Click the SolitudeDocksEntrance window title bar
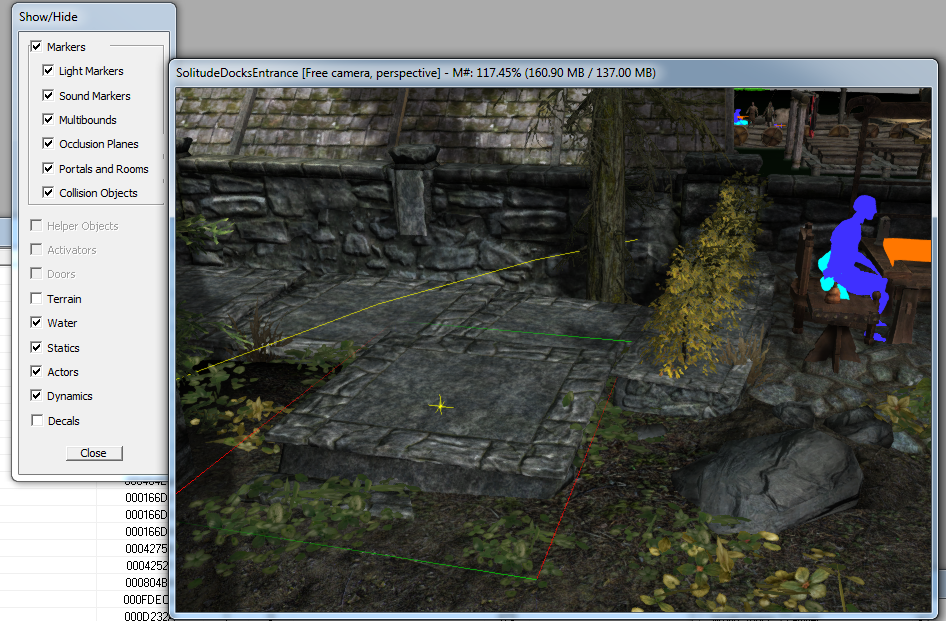Image resolution: width=946 pixels, height=621 pixels. coord(553,73)
